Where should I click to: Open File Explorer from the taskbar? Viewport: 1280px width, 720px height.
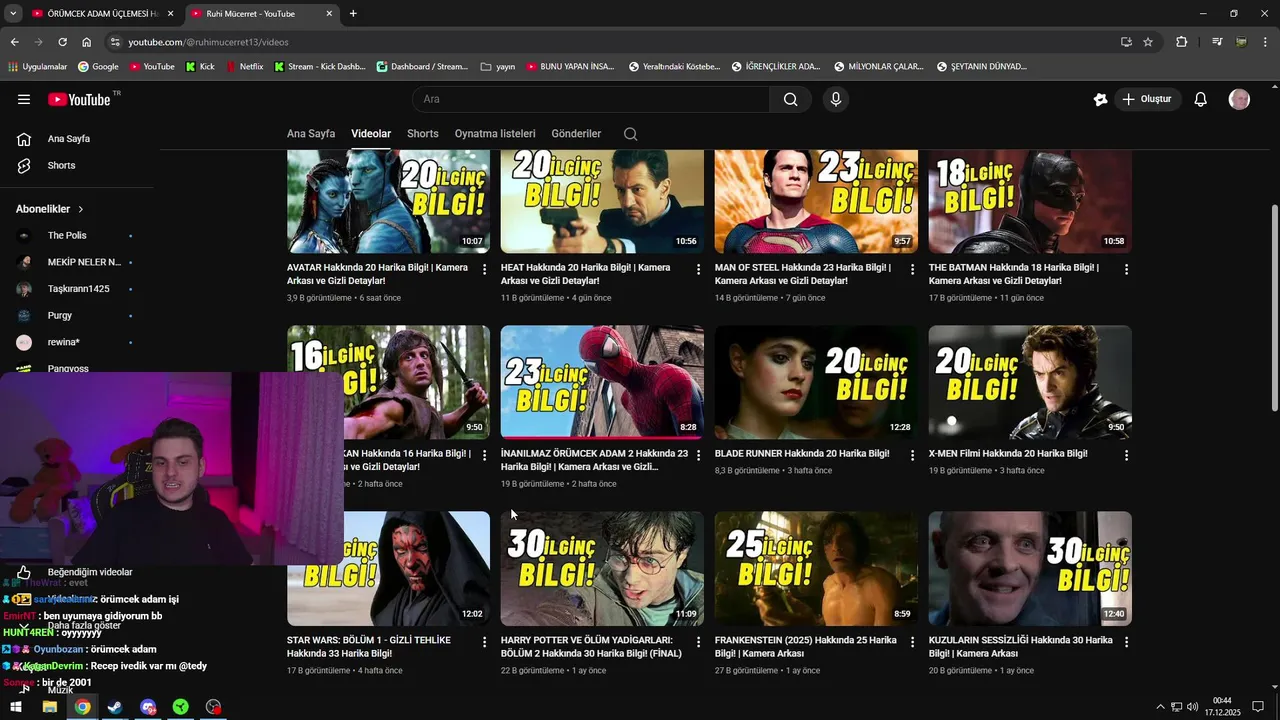pyautogui.click(x=49, y=707)
